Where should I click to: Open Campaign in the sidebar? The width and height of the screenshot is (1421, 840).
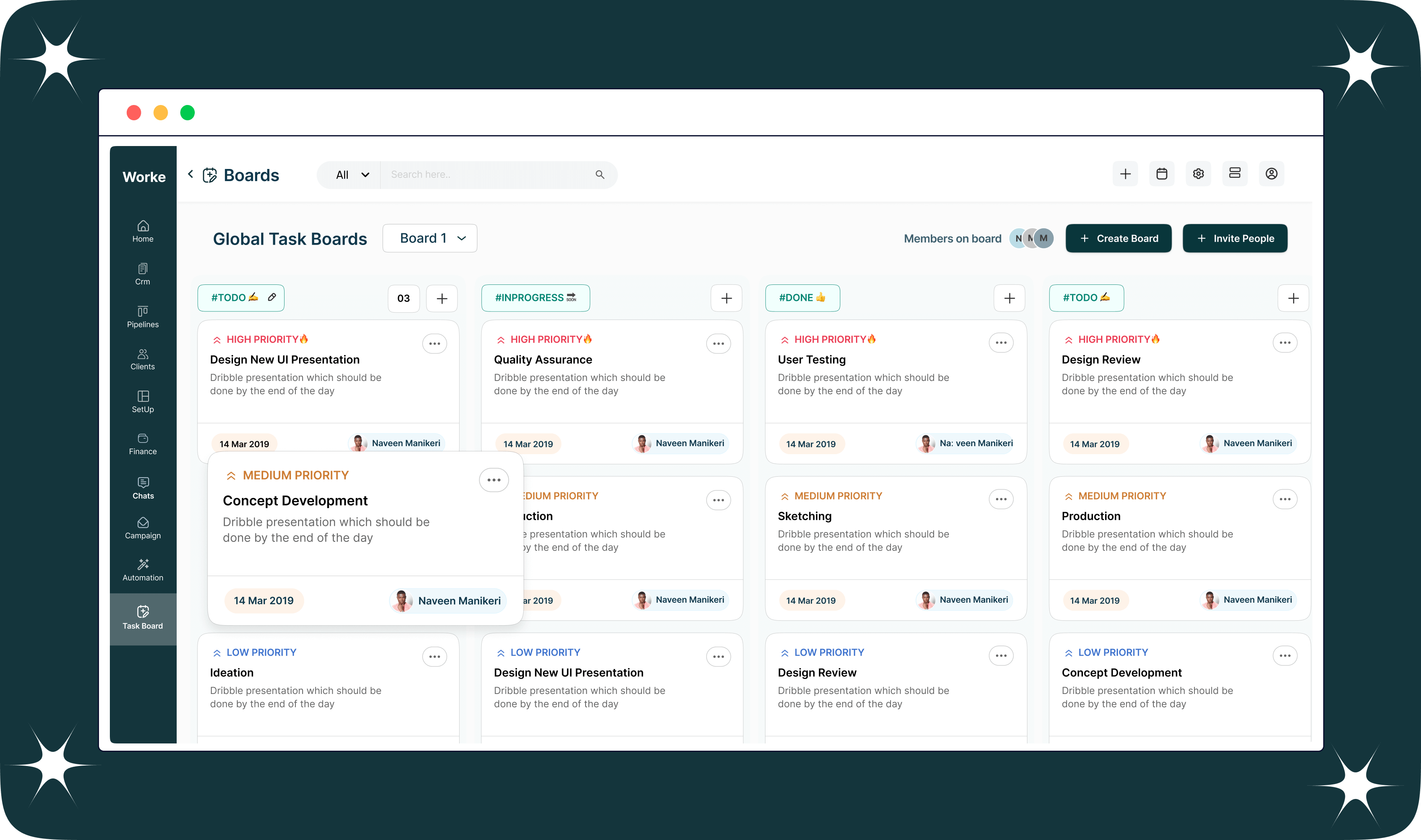click(143, 528)
